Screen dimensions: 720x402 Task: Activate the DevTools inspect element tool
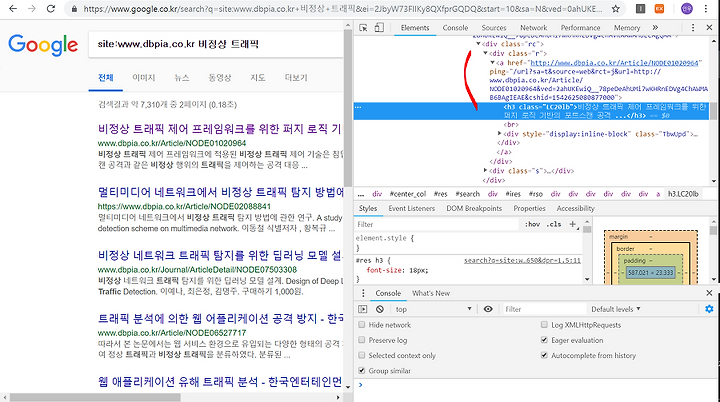pyautogui.click(x=363, y=28)
